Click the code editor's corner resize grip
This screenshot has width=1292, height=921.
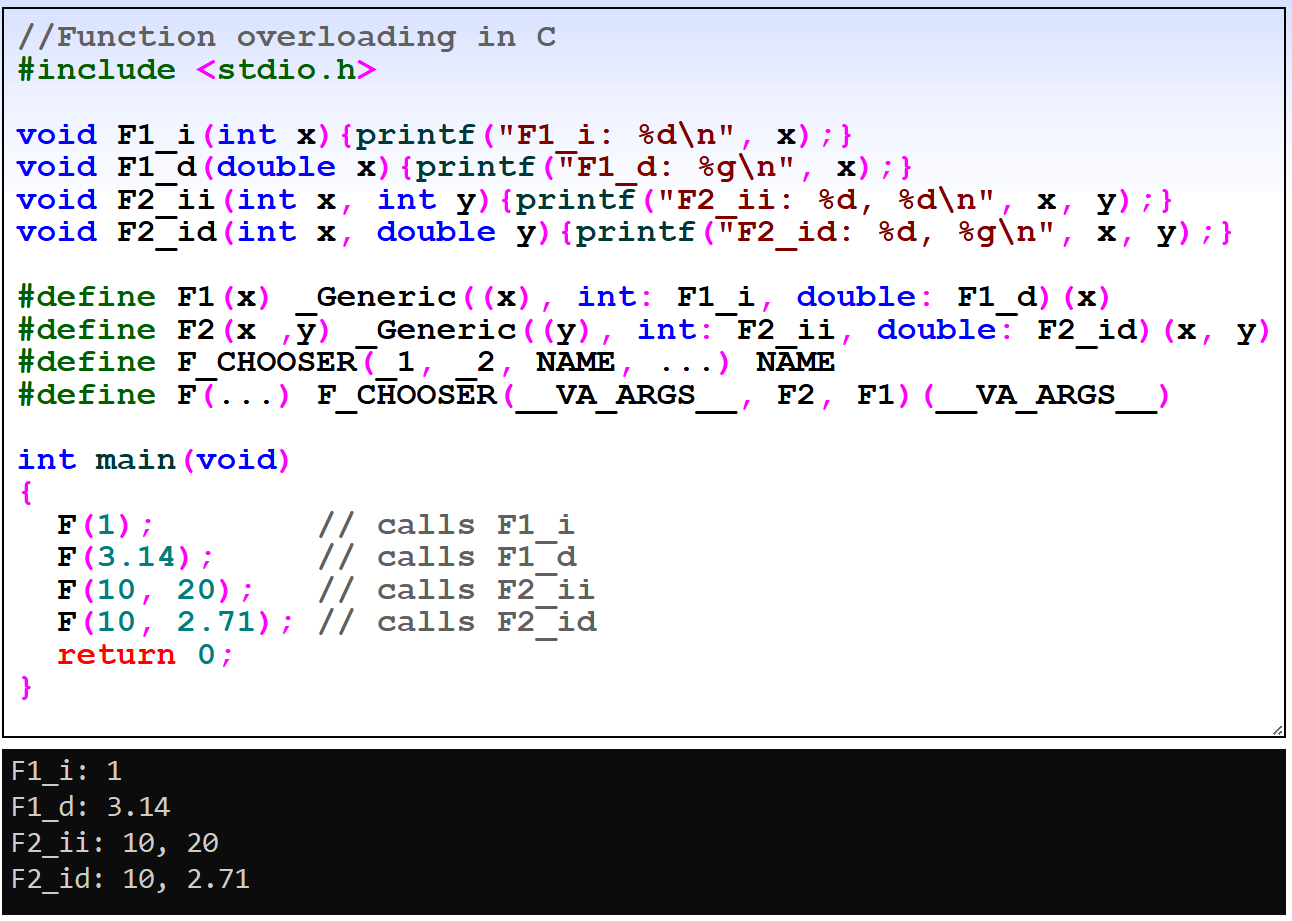(x=1277, y=729)
